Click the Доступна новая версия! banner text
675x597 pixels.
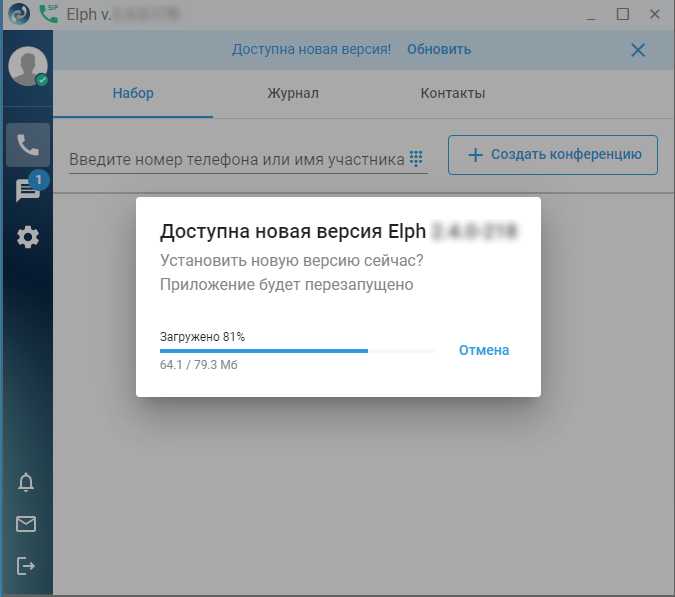pos(312,49)
